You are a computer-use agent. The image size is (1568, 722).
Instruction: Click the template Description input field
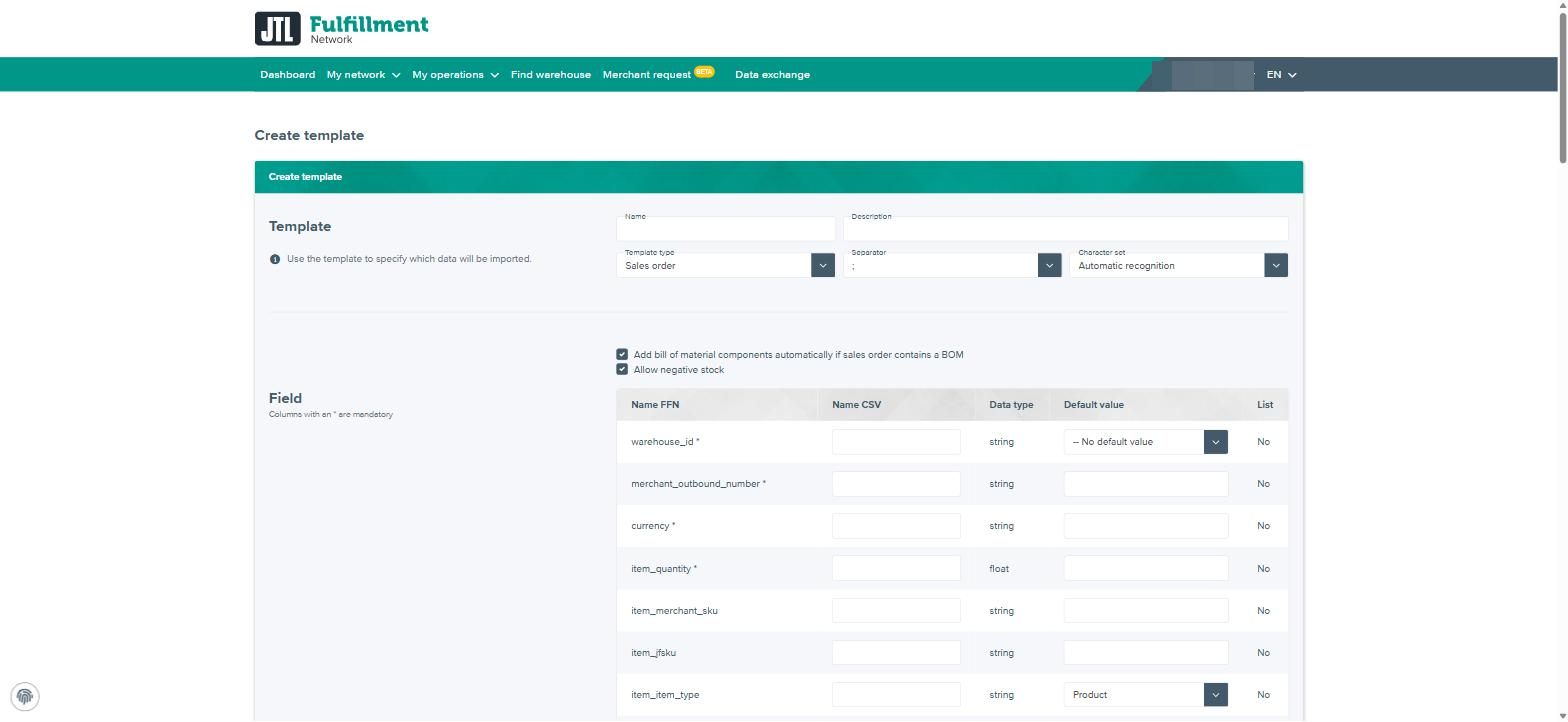(1066, 229)
